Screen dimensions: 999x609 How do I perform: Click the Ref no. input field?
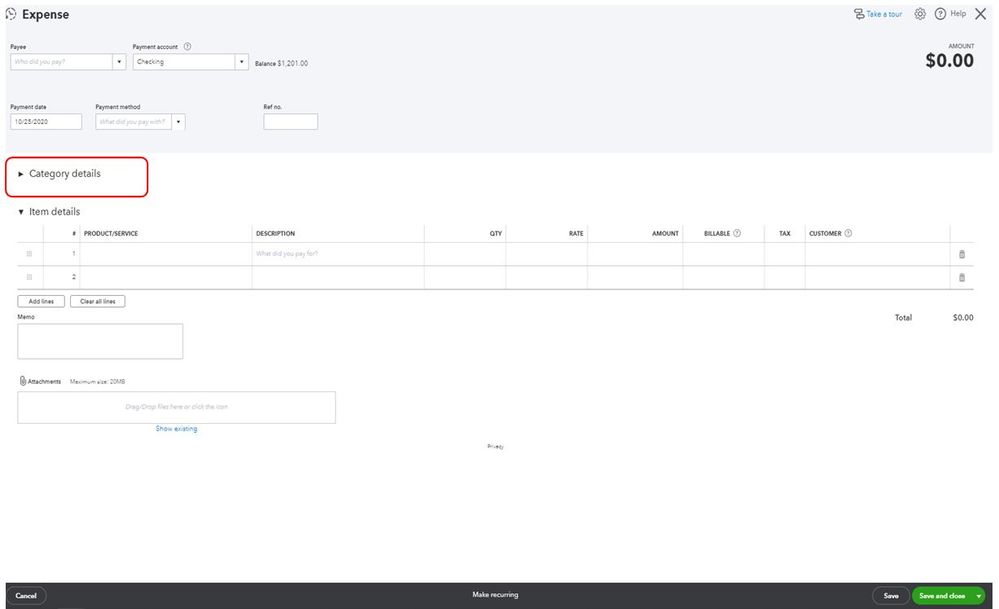[291, 122]
